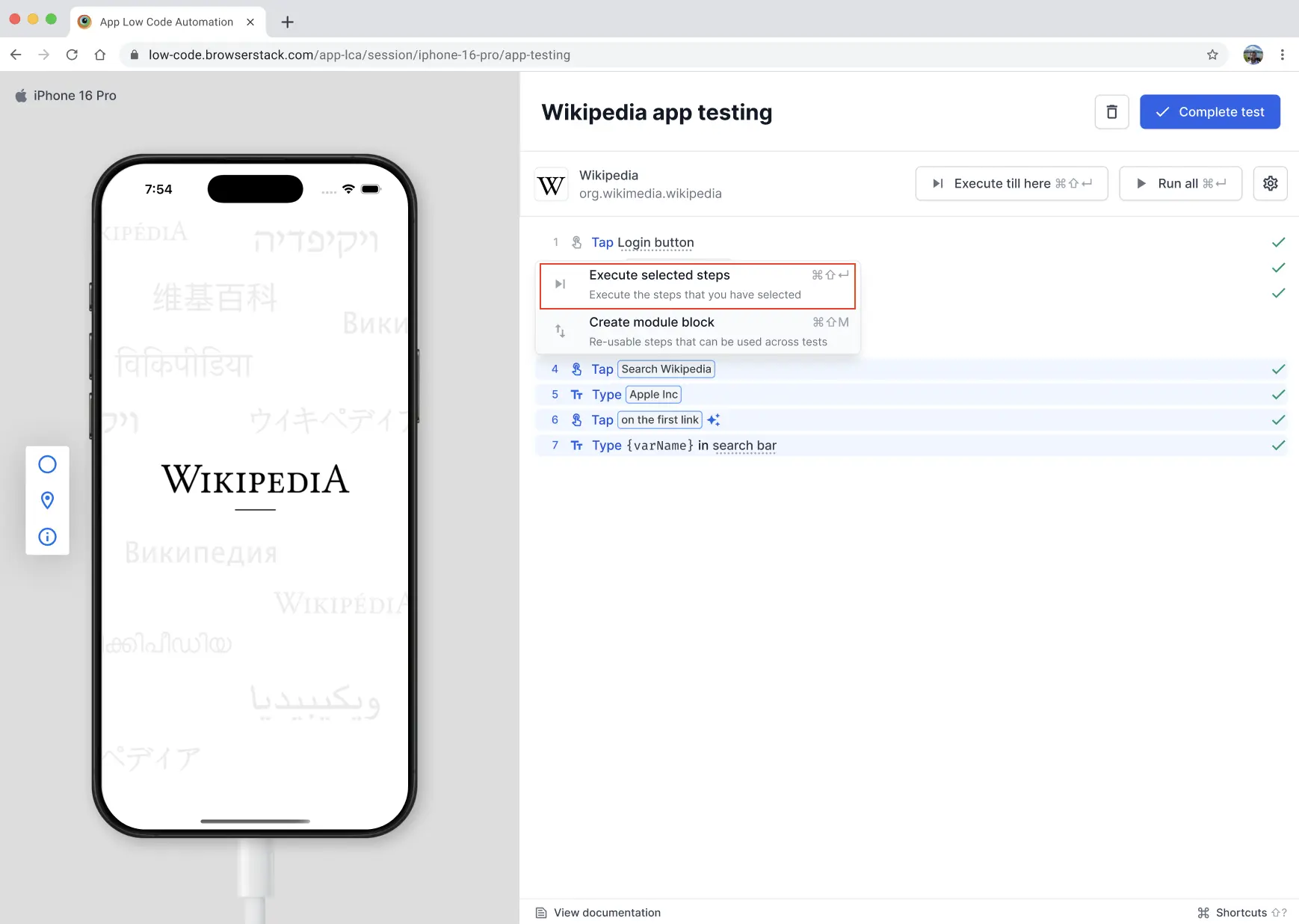Bookmark page with the star icon
The height and width of the screenshot is (924, 1299).
[1212, 55]
